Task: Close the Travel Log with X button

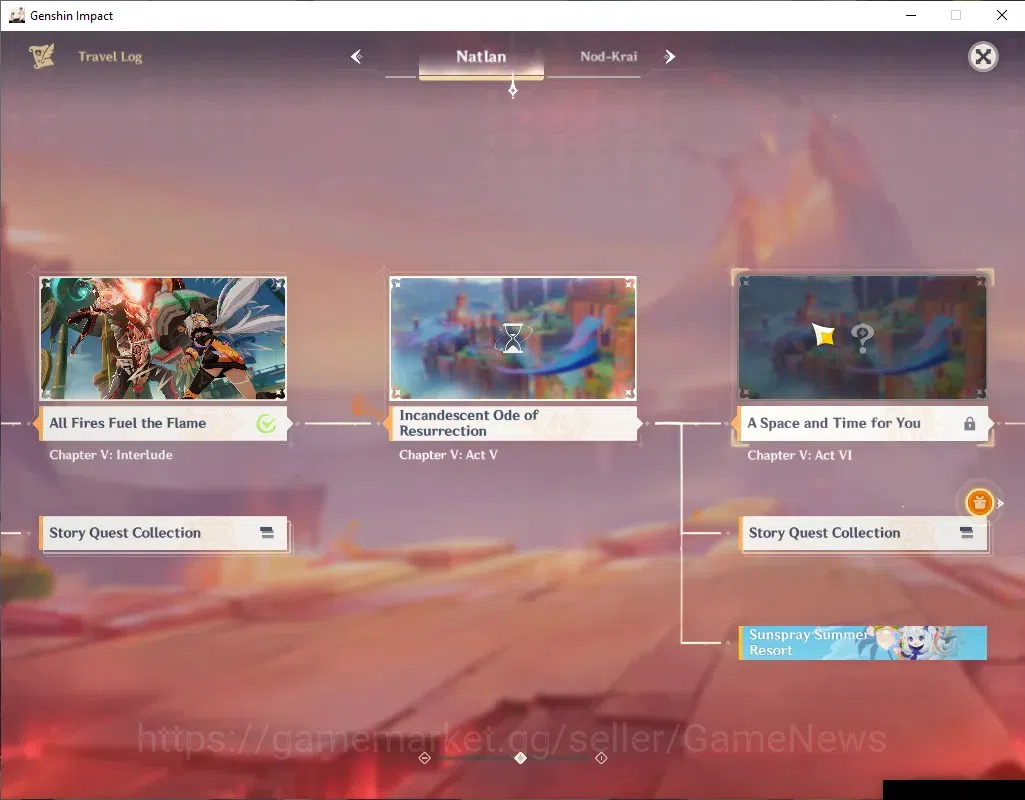Action: coord(983,57)
